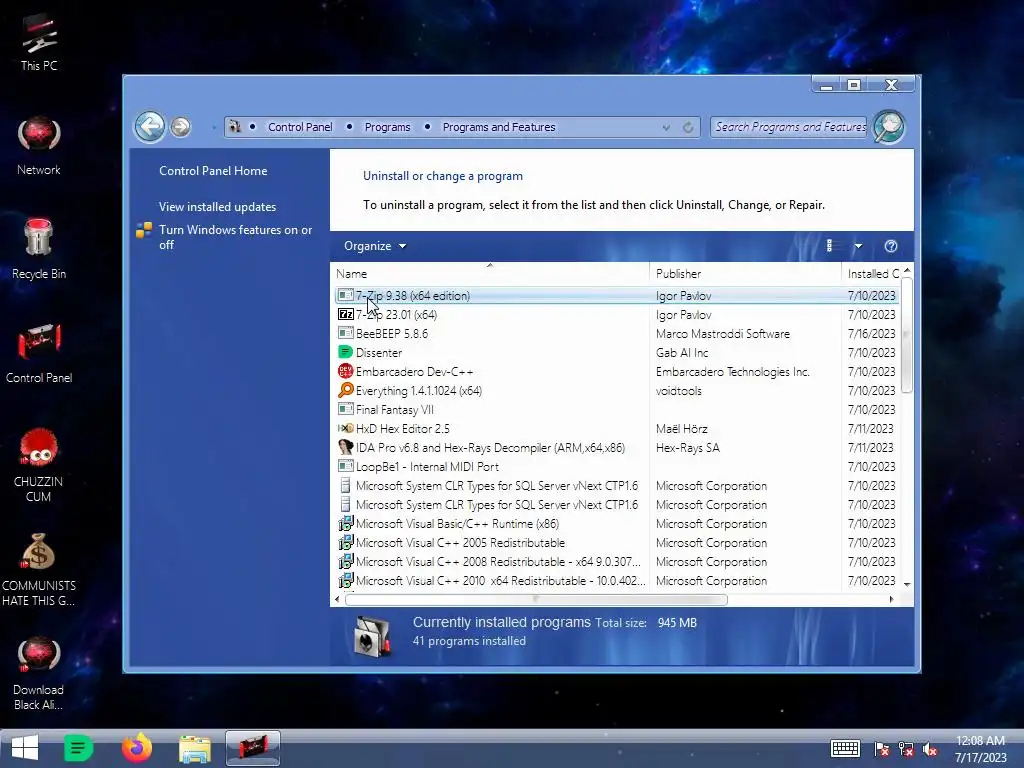The image size is (1024, 768).
Task: Open the CHUZZIN desktop shortcut
Action: click(x=39, y=464)
